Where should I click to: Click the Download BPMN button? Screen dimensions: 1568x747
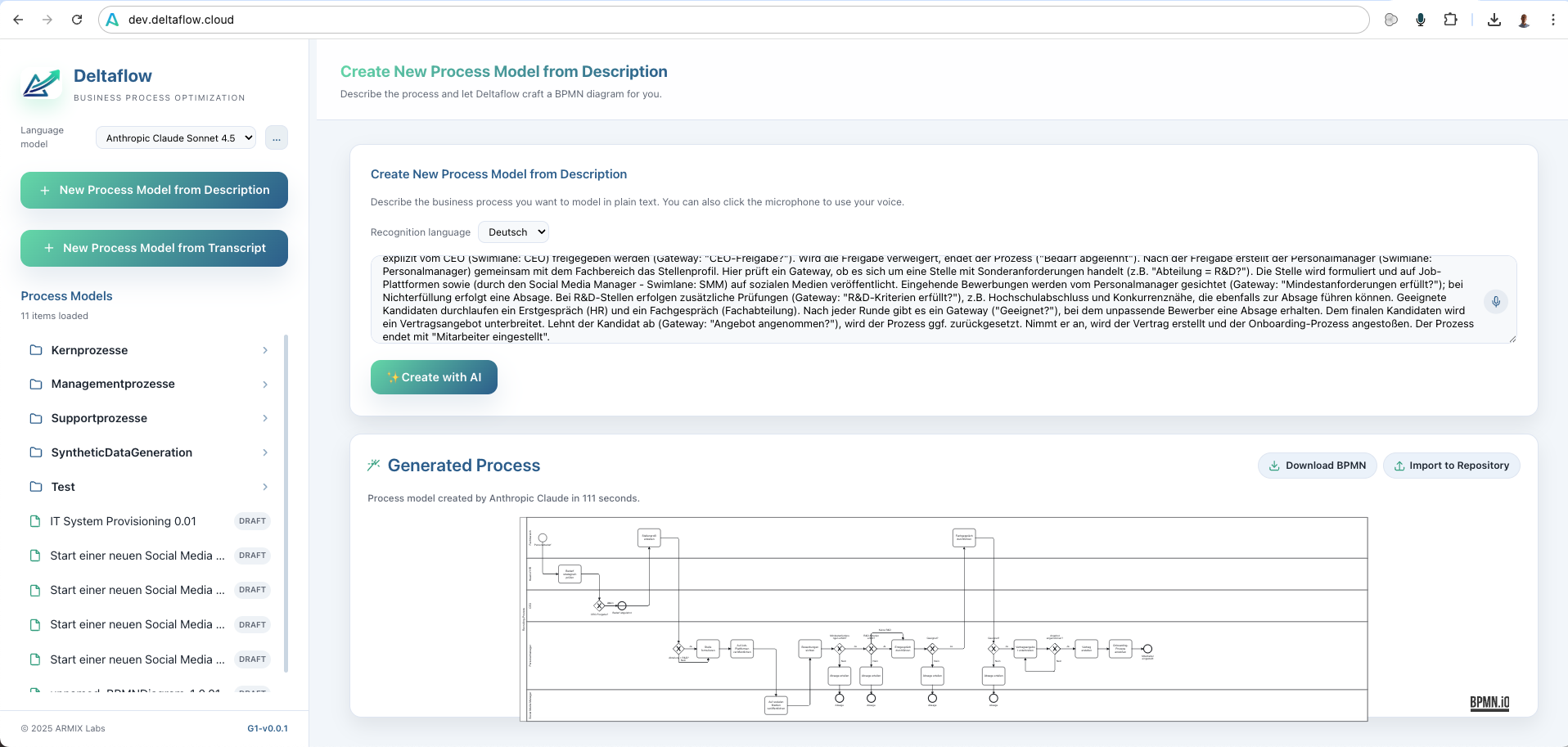click(1317, 466)
